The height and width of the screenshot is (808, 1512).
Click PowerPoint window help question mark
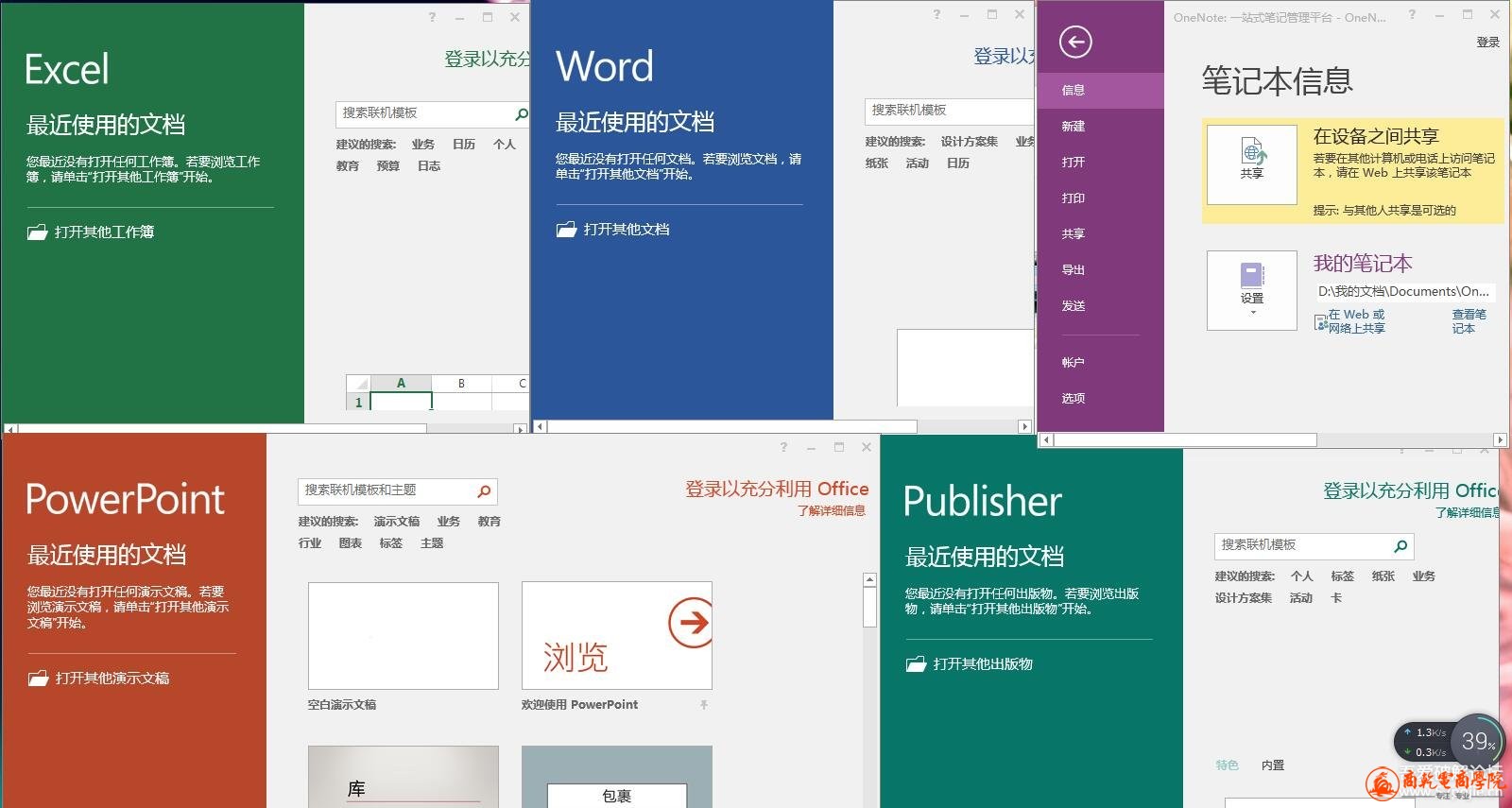click(x=783, y=447)
